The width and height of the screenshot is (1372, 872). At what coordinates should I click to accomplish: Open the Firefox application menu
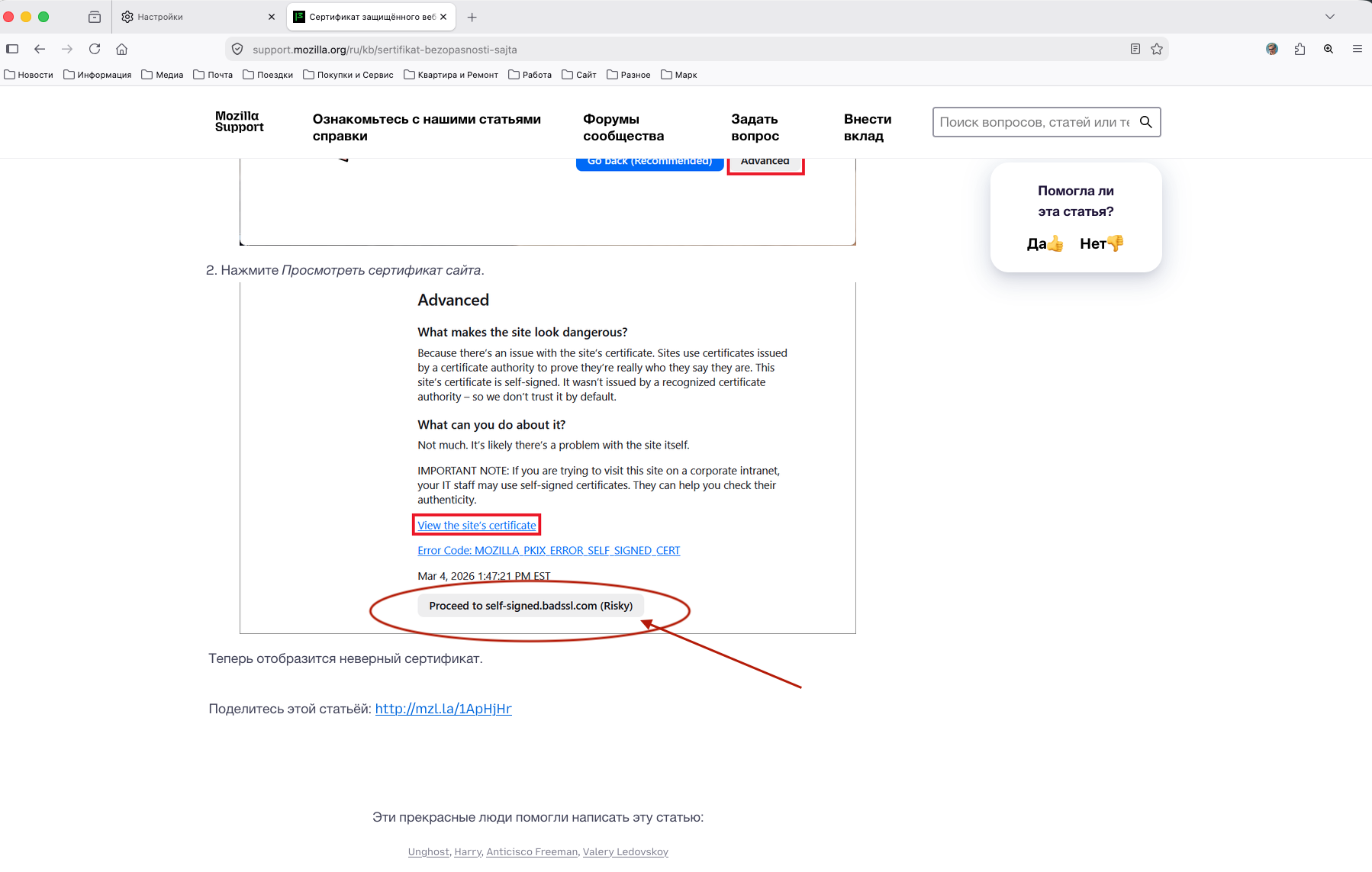(x=1358, y=49)
